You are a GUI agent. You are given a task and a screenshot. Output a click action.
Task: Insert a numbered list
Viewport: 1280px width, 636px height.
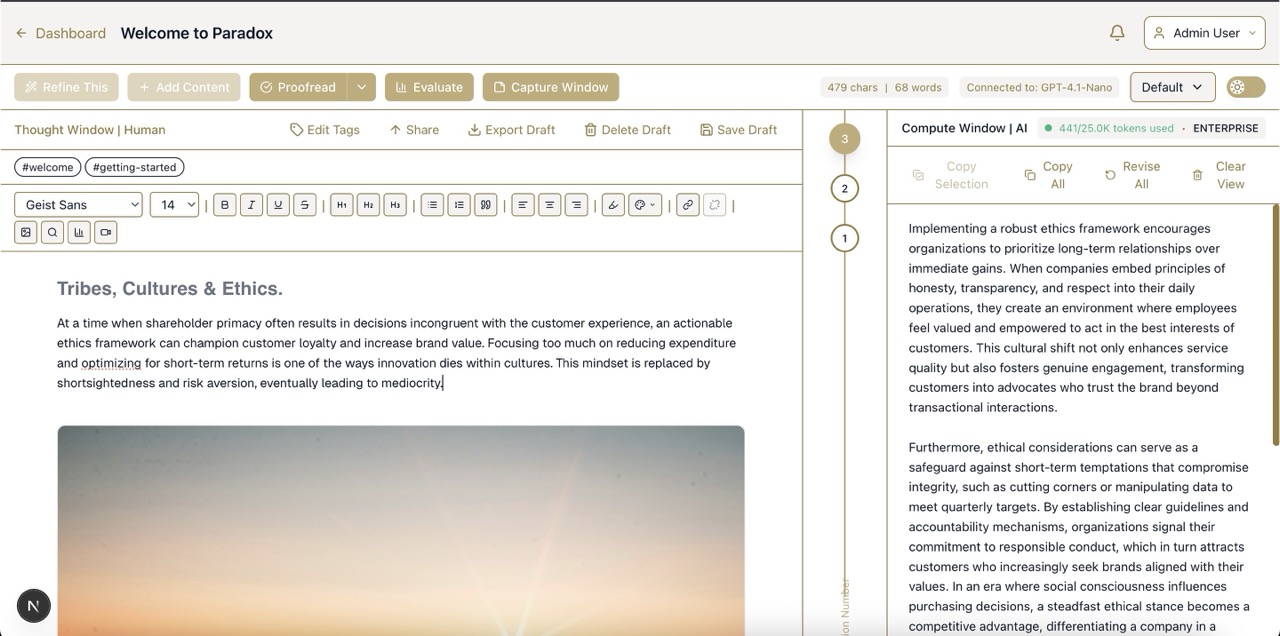[x=459, y=205]
